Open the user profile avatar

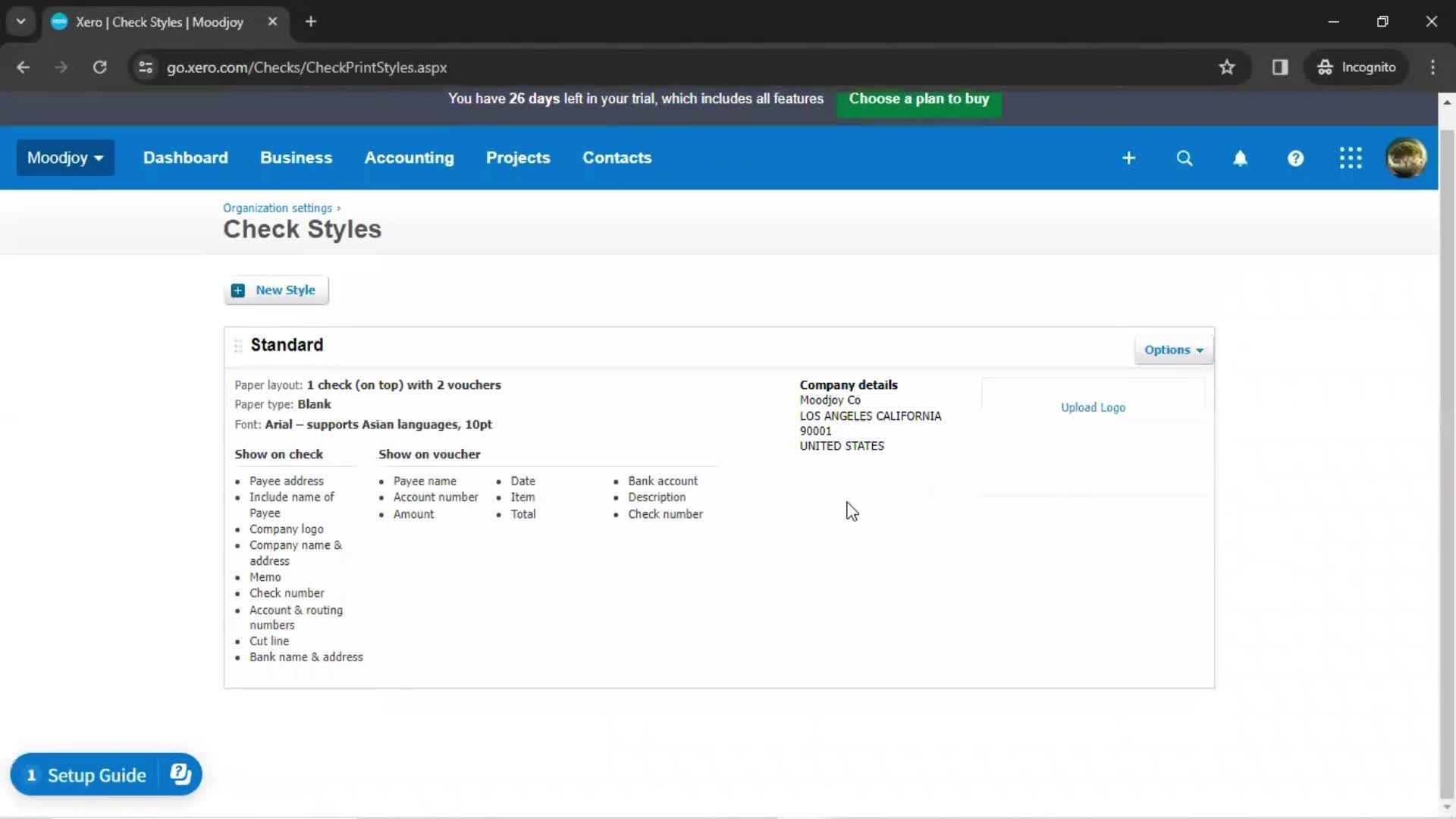(1406, 158)
